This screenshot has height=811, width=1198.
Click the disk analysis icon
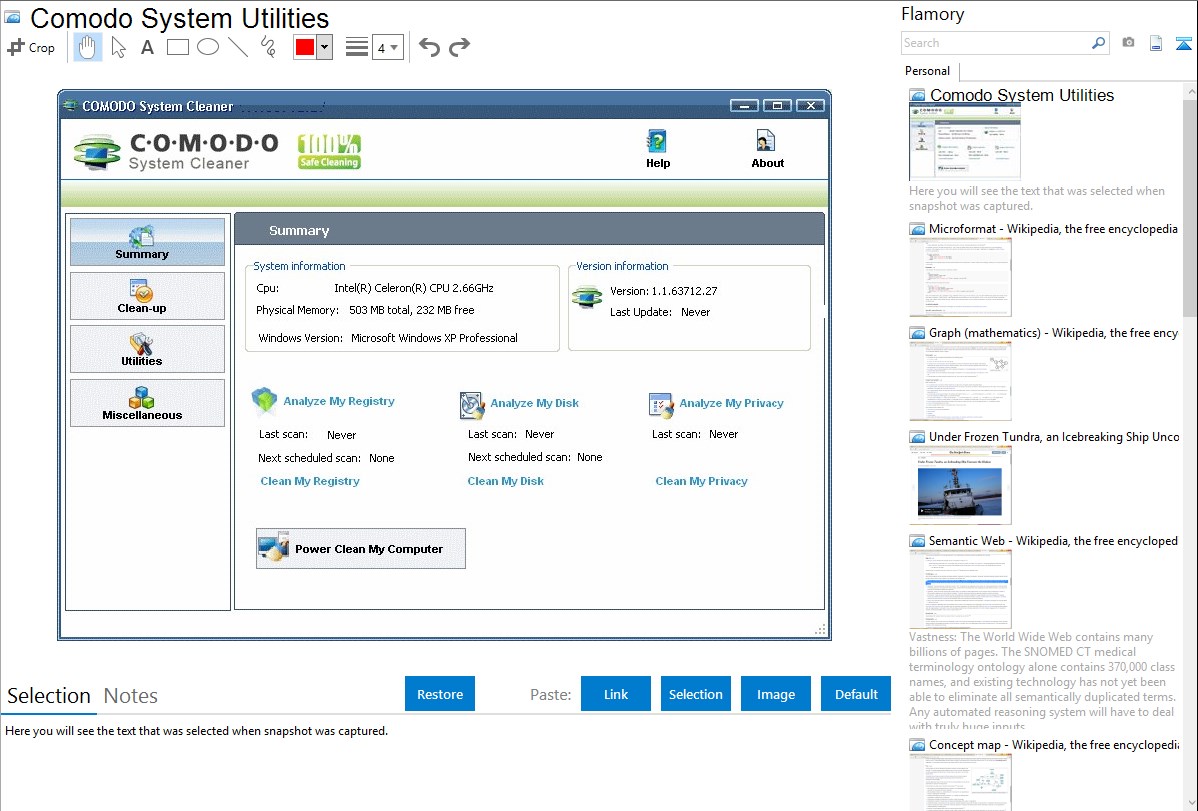pyautogui.click(x=471, y=405)
